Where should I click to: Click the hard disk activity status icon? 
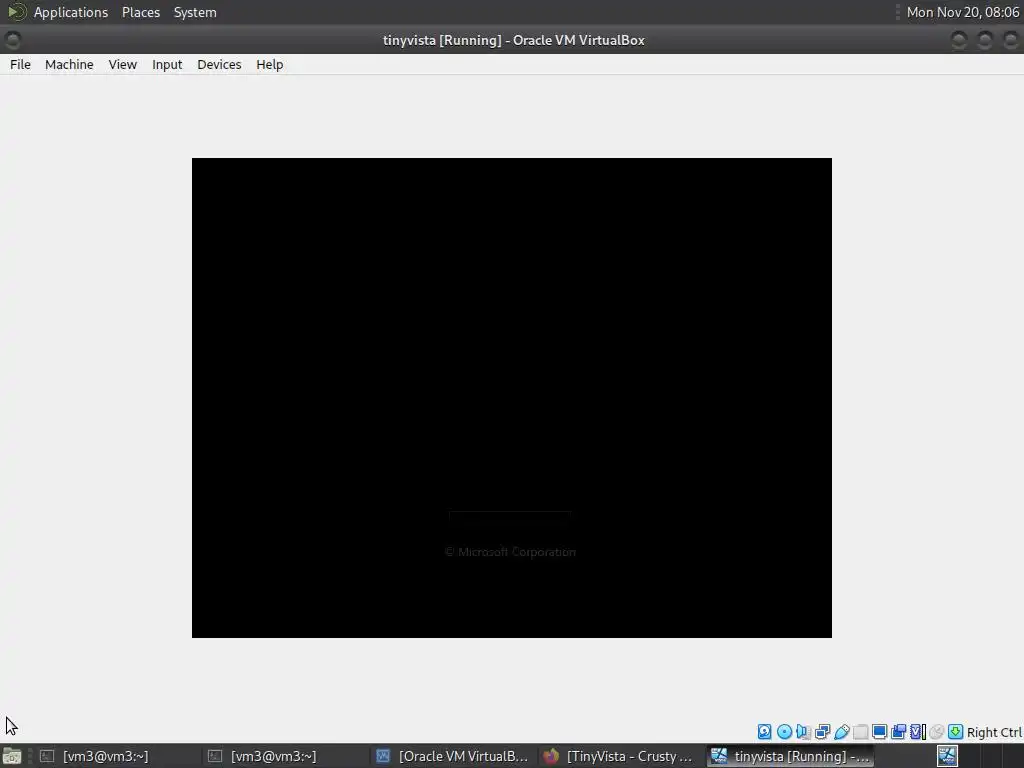[765, 732]
